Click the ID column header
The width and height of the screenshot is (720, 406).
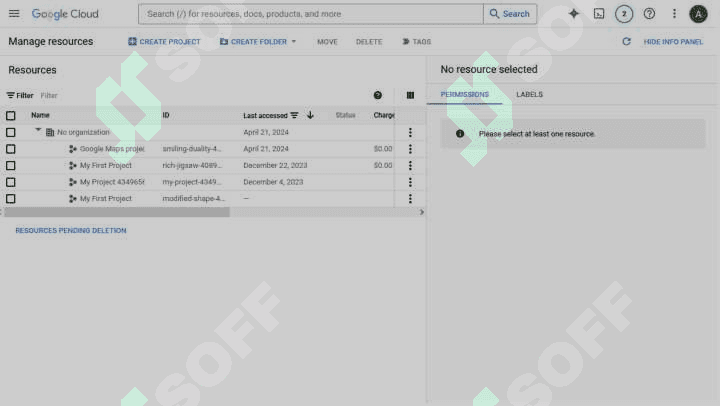point(166,115)
